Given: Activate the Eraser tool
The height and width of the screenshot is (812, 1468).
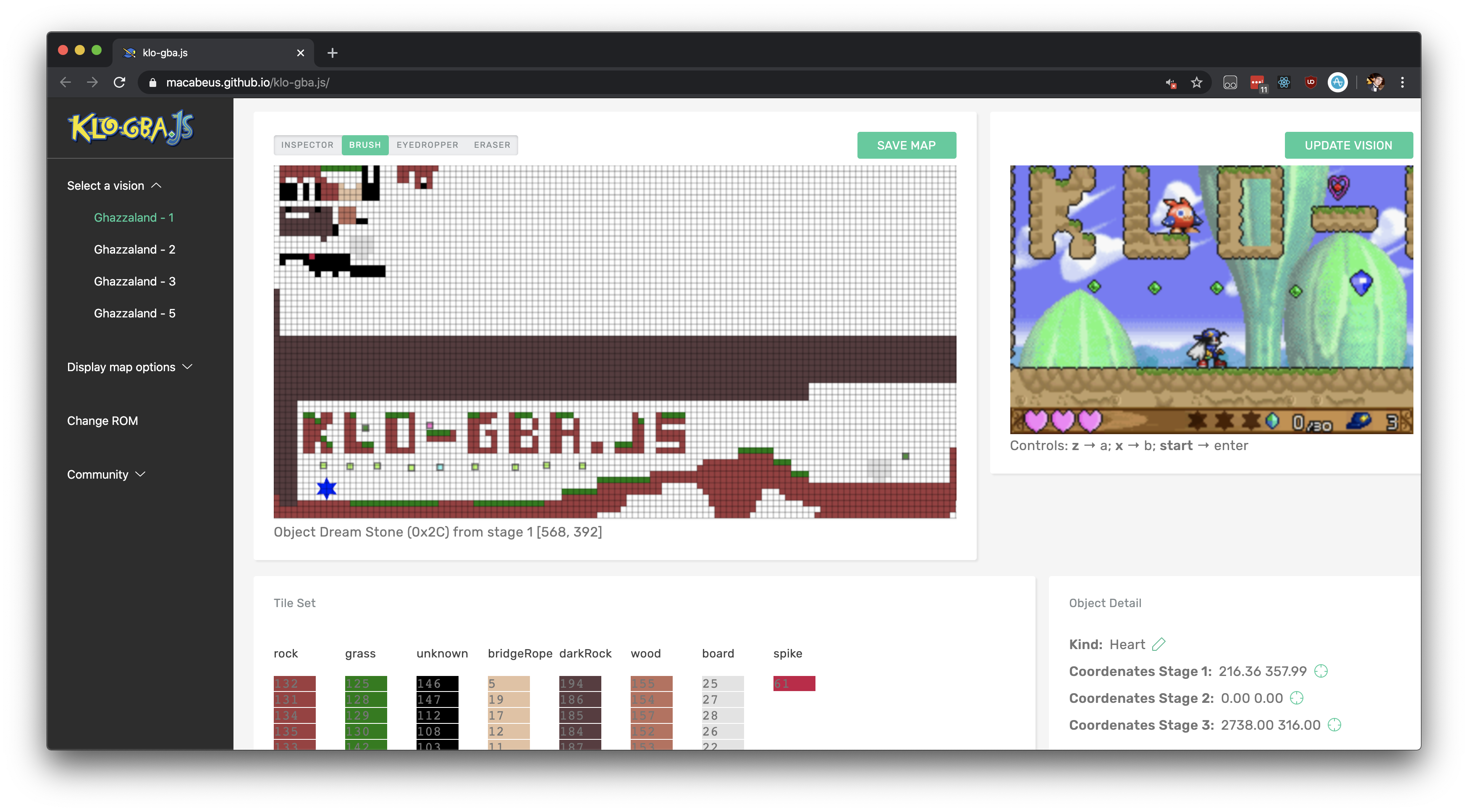Looking at the screenshot, I should 492,145.
